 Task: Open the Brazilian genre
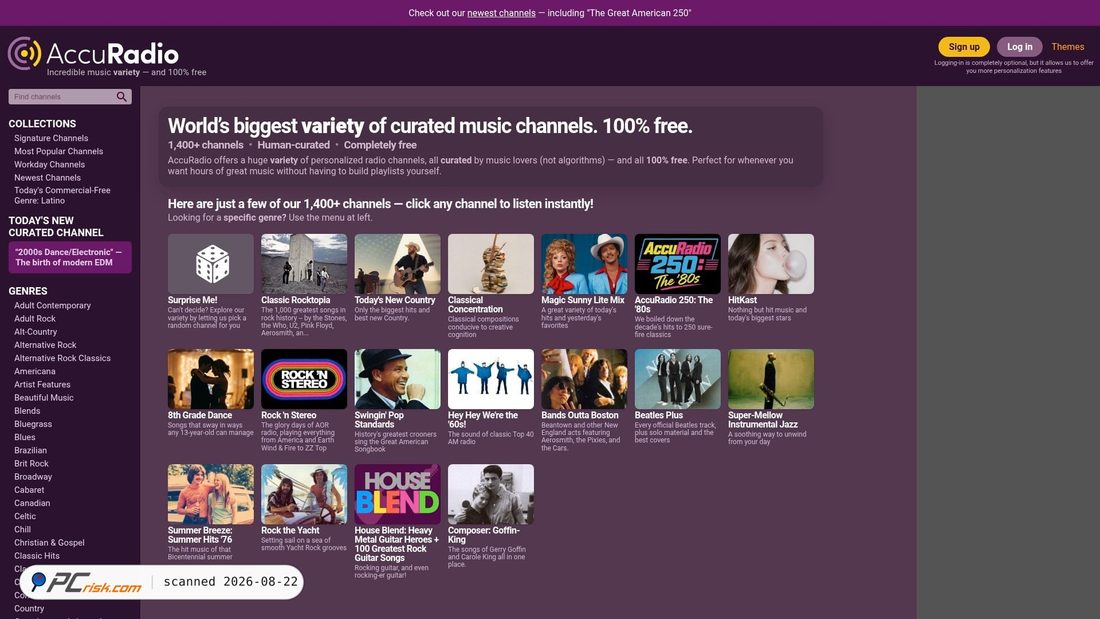point(30,451)
